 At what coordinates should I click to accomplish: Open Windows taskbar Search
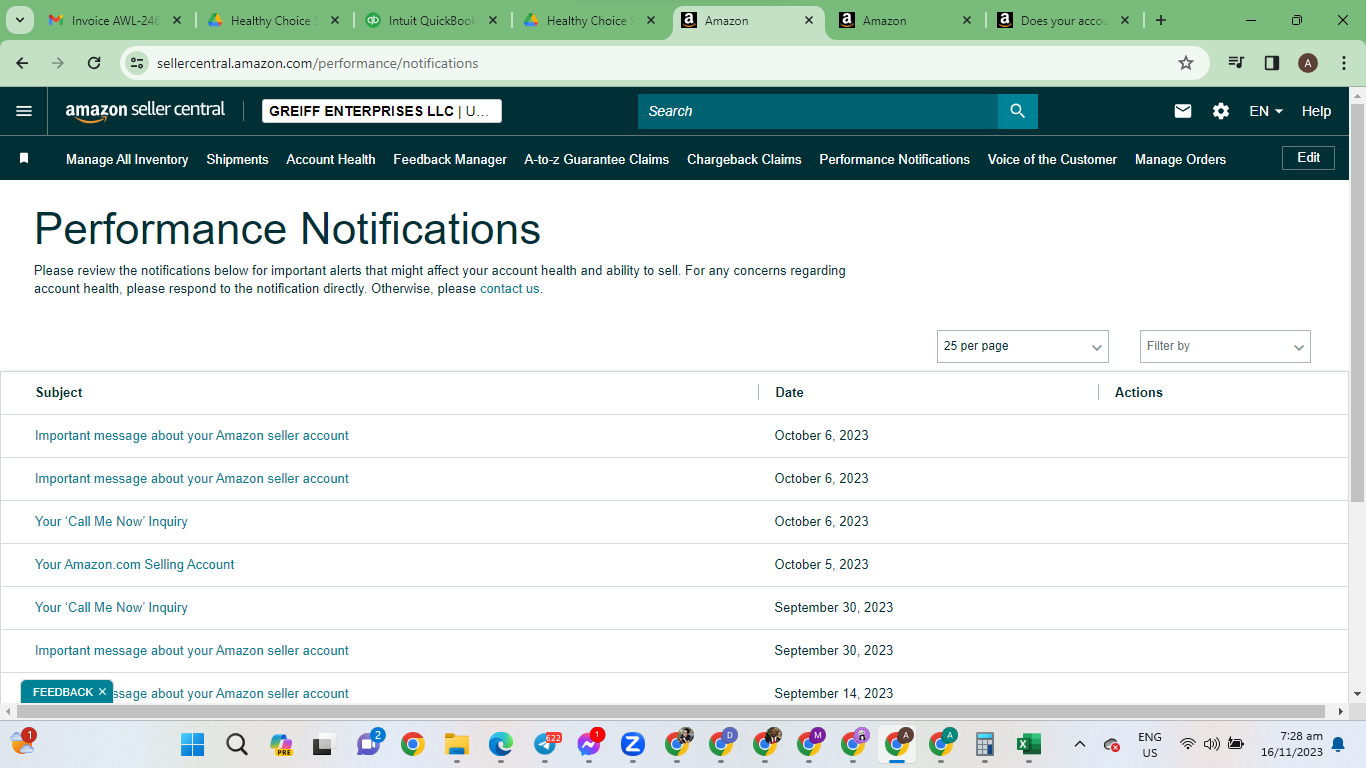coord(237,744)
